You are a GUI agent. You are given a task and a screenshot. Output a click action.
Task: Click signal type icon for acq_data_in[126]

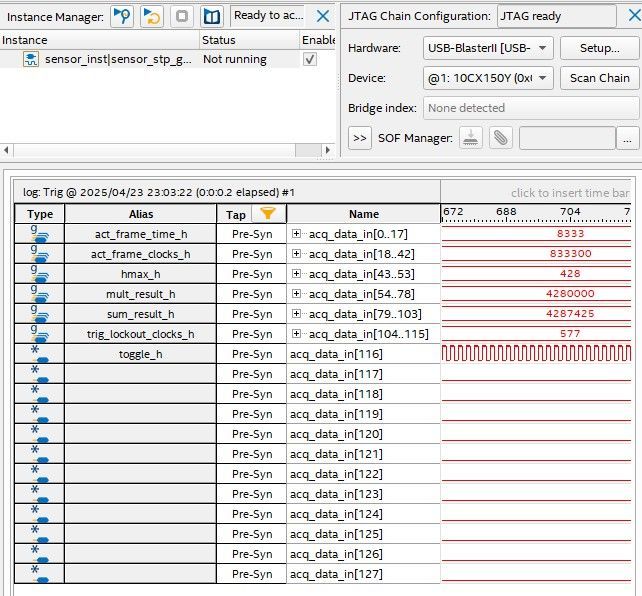[x=39, y=554]
